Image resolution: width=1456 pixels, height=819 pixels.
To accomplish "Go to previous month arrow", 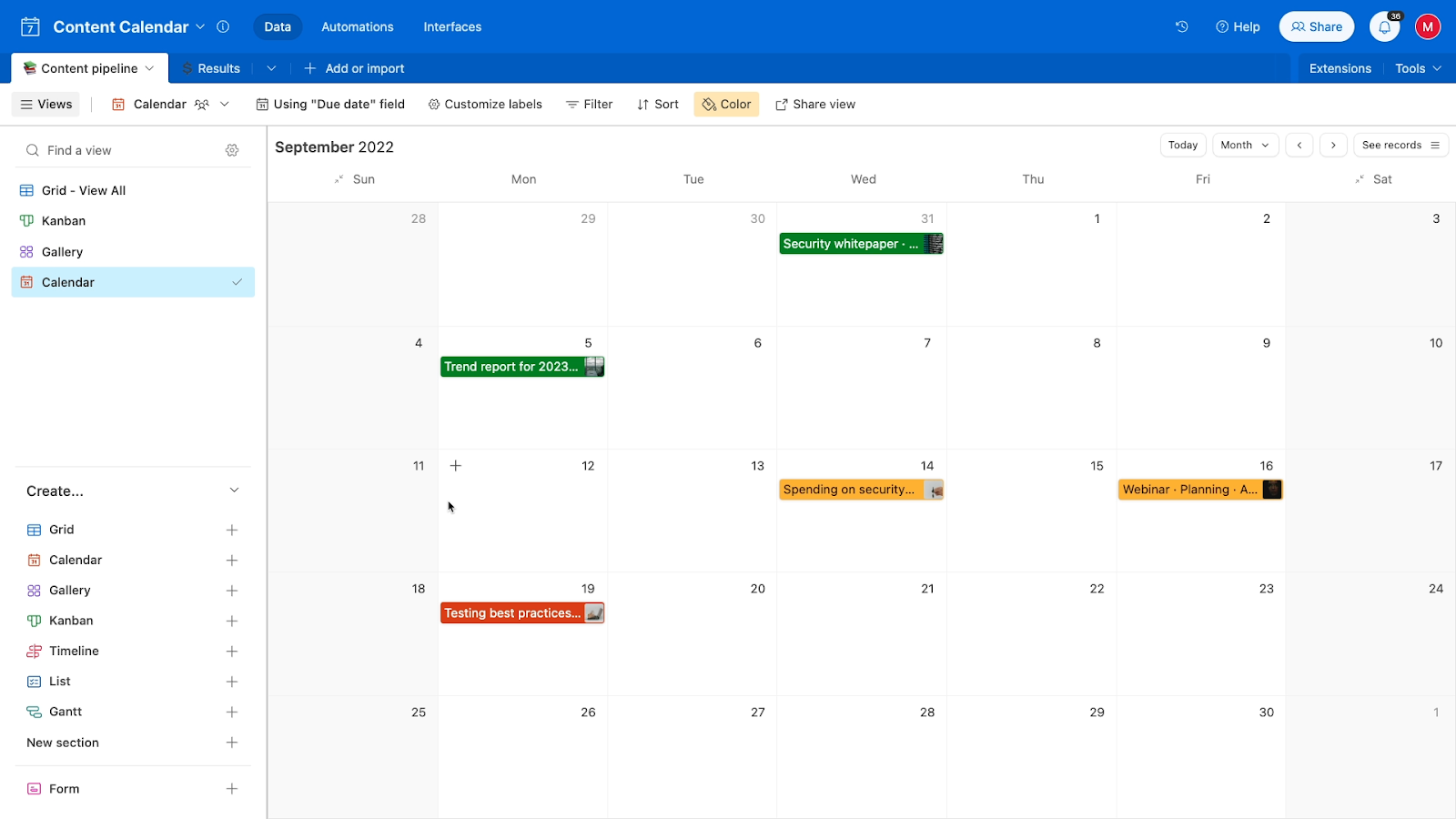I will click(1299, 145).
